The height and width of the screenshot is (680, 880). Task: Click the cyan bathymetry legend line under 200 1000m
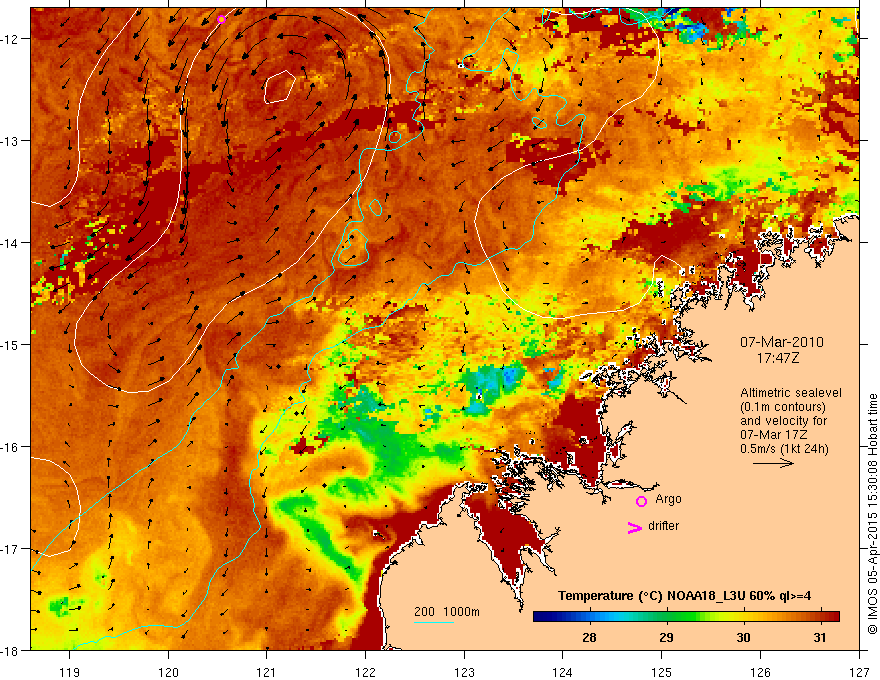(434, 622)
